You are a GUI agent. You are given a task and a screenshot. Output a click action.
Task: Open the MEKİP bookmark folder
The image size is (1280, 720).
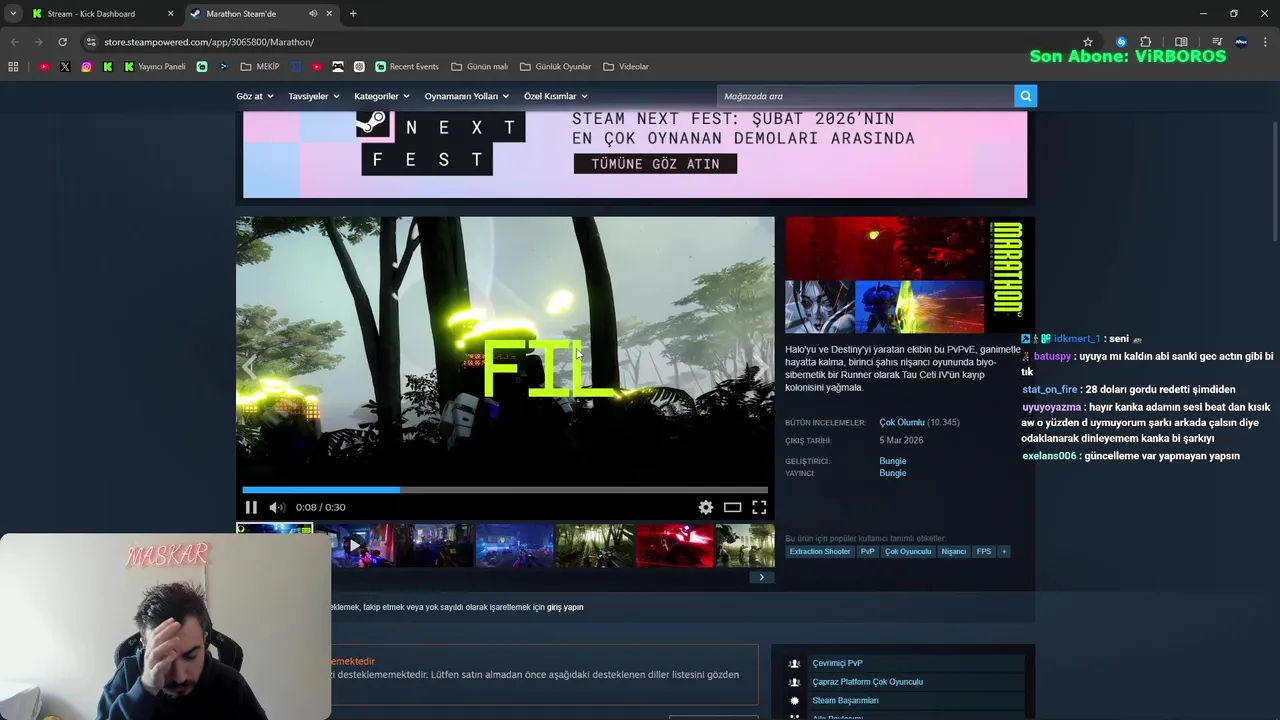[x=260, y=67]
